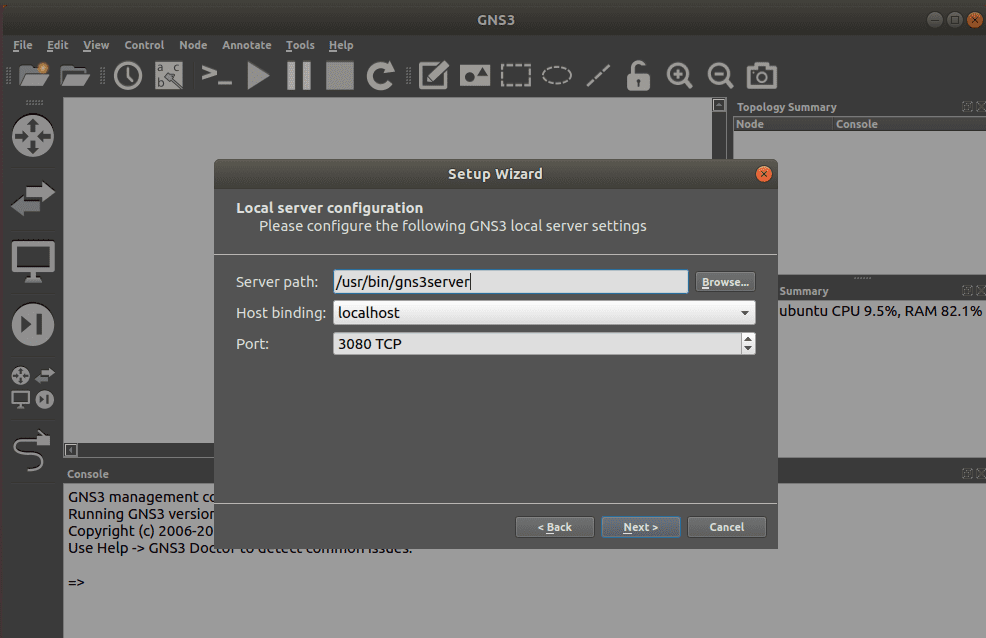986x638 pixels.
Task: Float the Console dock panel
Action: point(967,473)
